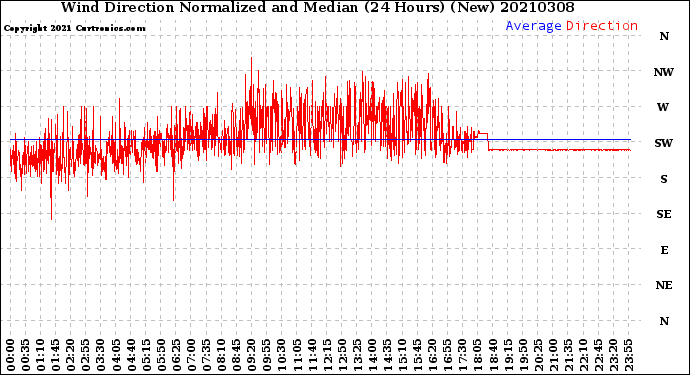Image resolution: width=690 pixels, height=375 pixels.
Task: Select the '19:15' time tick label
Action: pyautogui.click(x=507, y=355)
